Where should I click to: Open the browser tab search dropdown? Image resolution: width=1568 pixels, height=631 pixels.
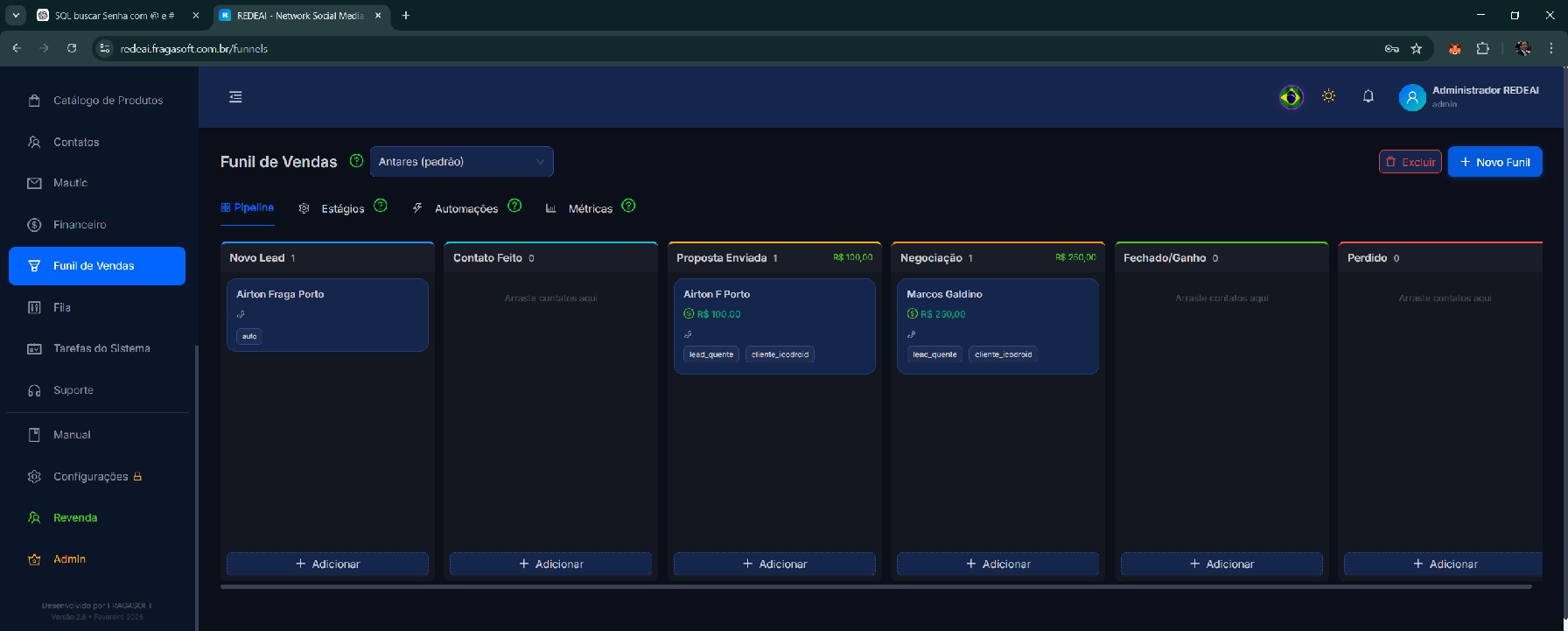pyautogui.click(x=16, y=15)
